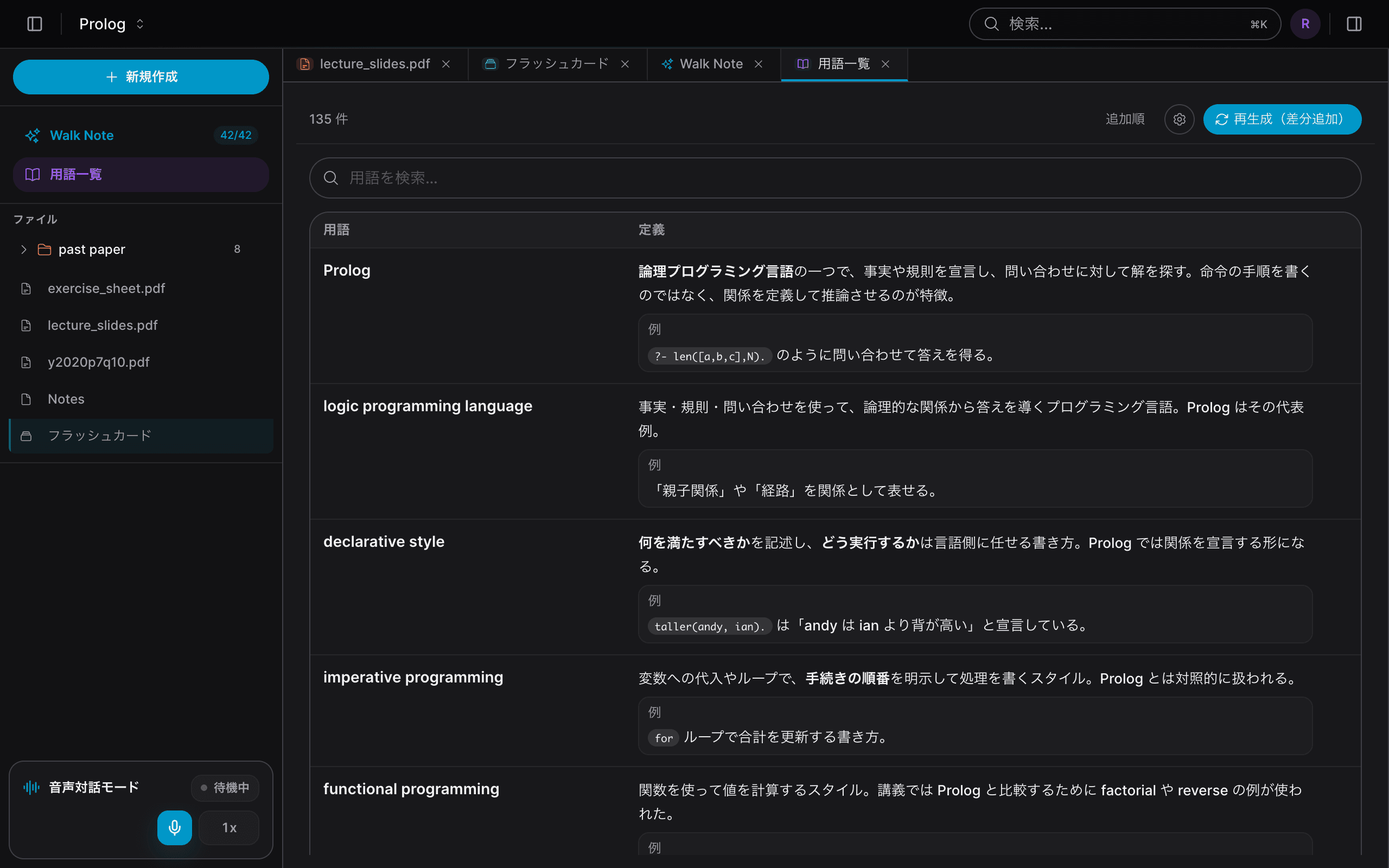Close the lecture_slides.pdf tab
This screenshot has width=1389, height=868.
coord(446,63)
